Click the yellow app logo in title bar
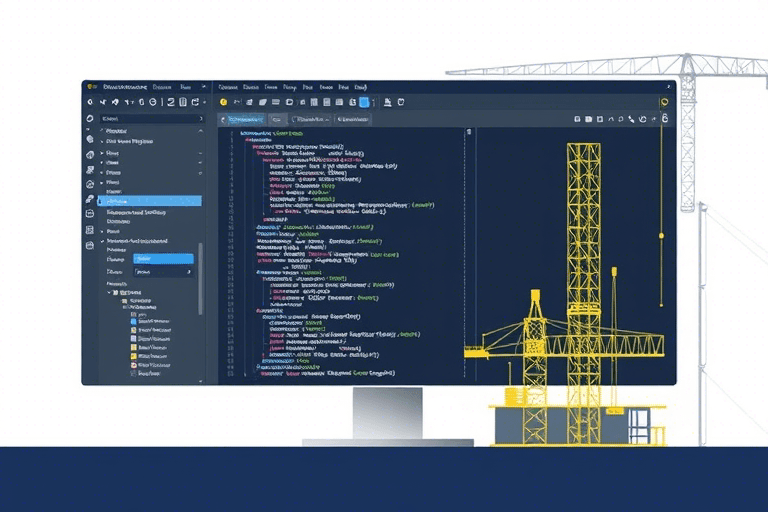768x512 pixels. point(91,87)
